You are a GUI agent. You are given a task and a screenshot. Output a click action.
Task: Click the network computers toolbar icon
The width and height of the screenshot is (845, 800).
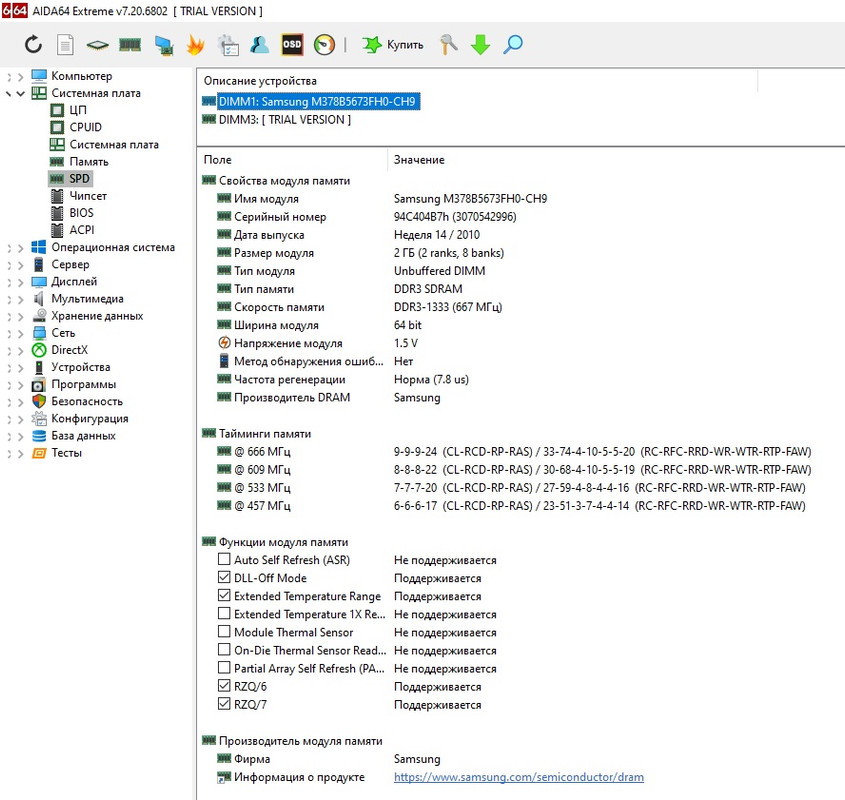163,45
